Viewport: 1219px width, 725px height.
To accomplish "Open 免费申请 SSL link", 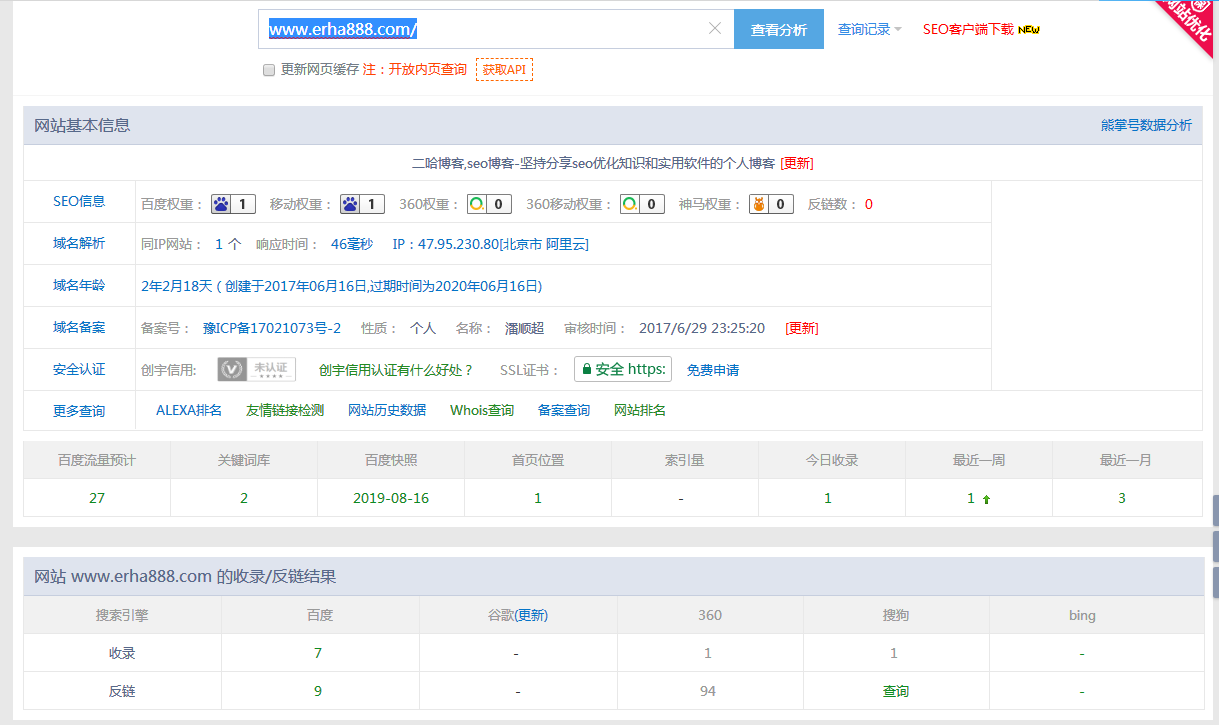I will (x=713, y=370).
